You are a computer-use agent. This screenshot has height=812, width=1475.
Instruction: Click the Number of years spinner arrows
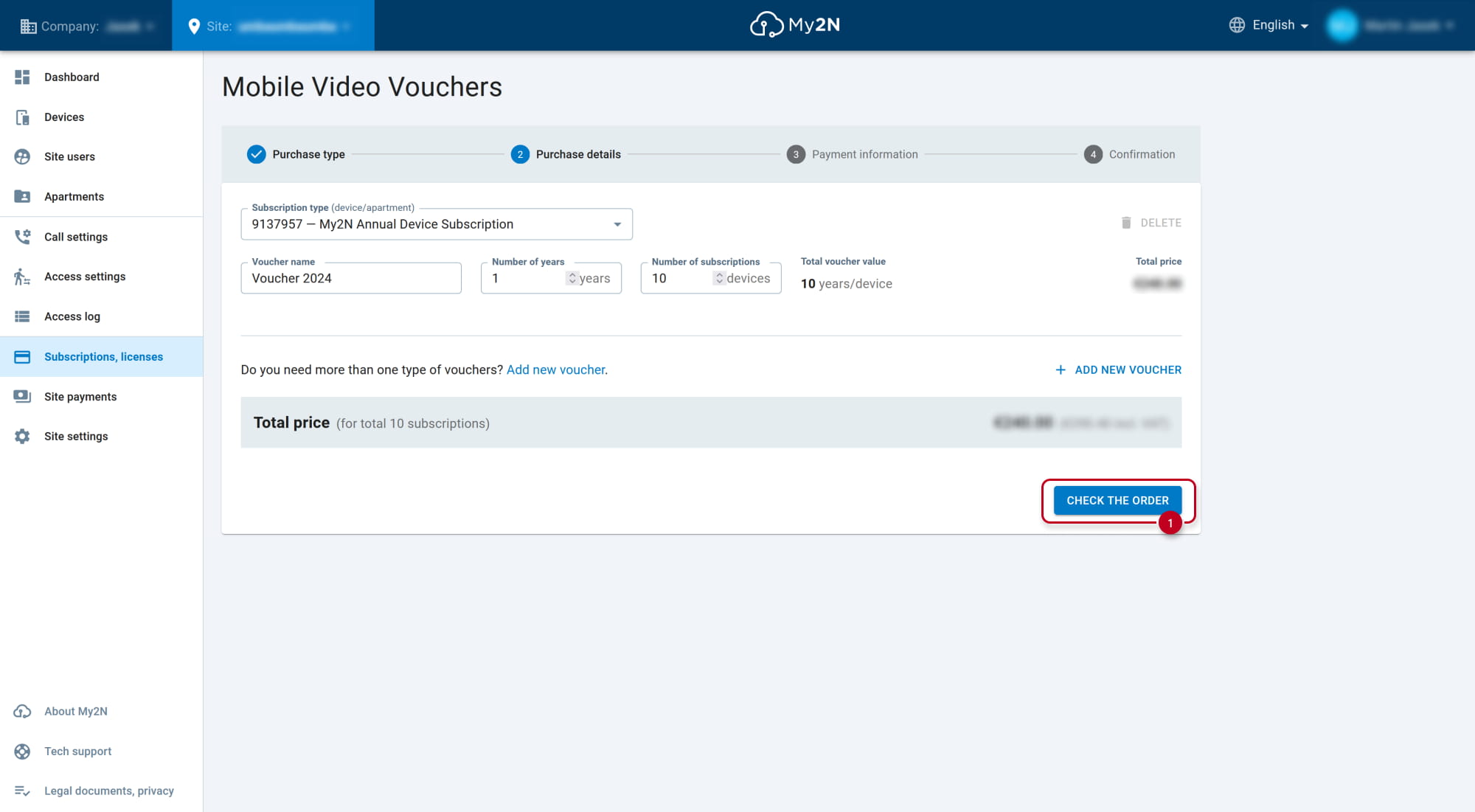coord(572,278)
